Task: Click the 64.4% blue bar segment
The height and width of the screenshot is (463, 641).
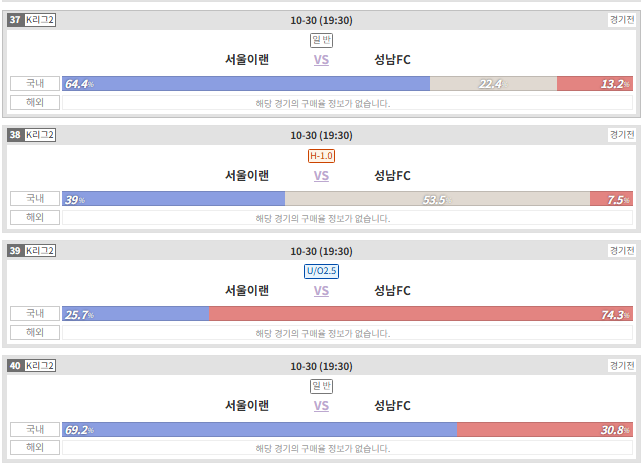Action: (x=246, y=83)
